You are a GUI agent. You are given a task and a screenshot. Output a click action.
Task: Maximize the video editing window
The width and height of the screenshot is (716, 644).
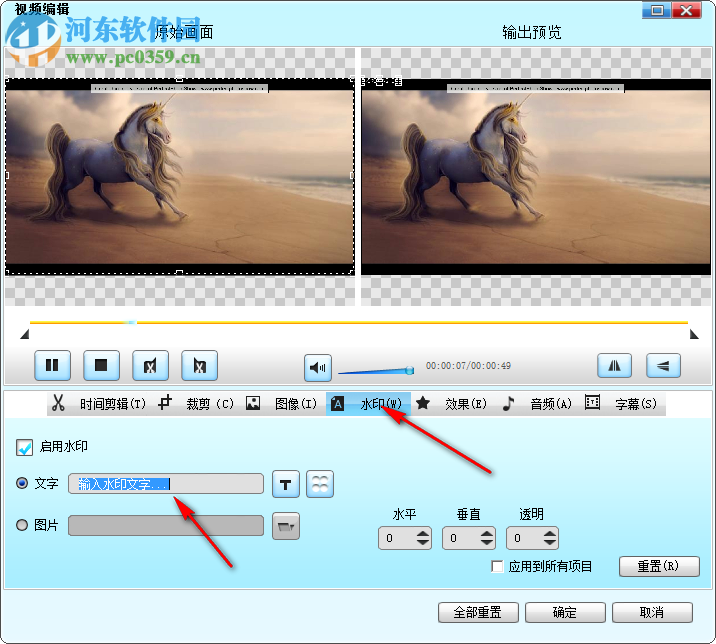pos(657,10)
